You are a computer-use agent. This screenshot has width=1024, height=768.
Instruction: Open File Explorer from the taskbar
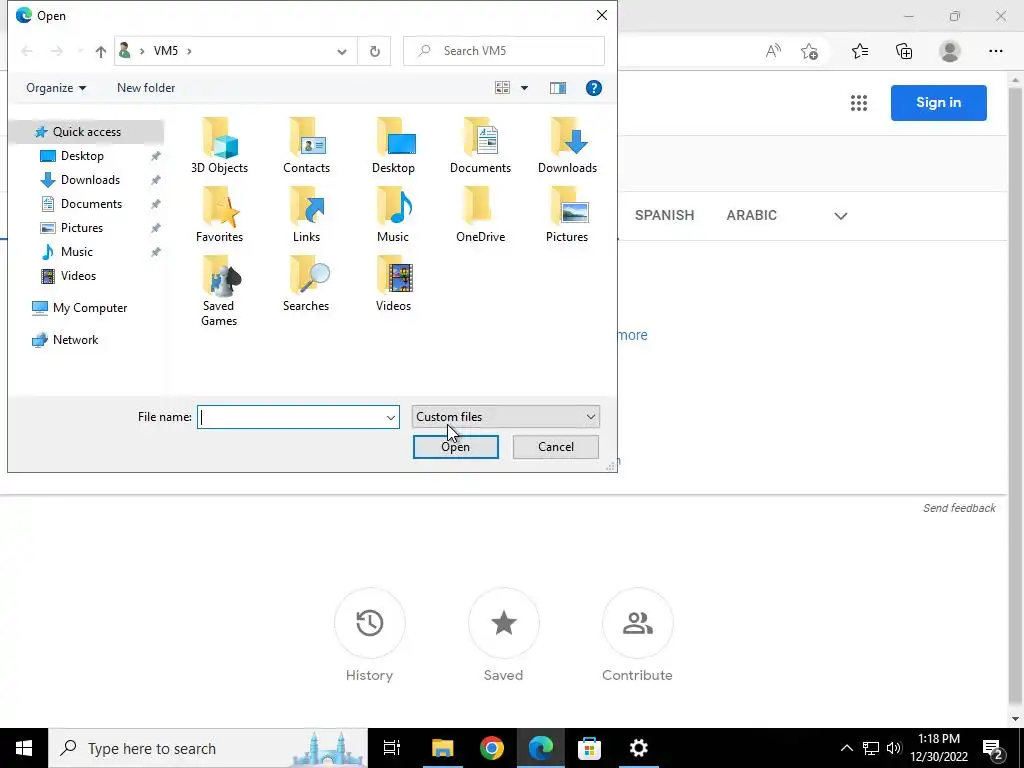tap(442, 748)
